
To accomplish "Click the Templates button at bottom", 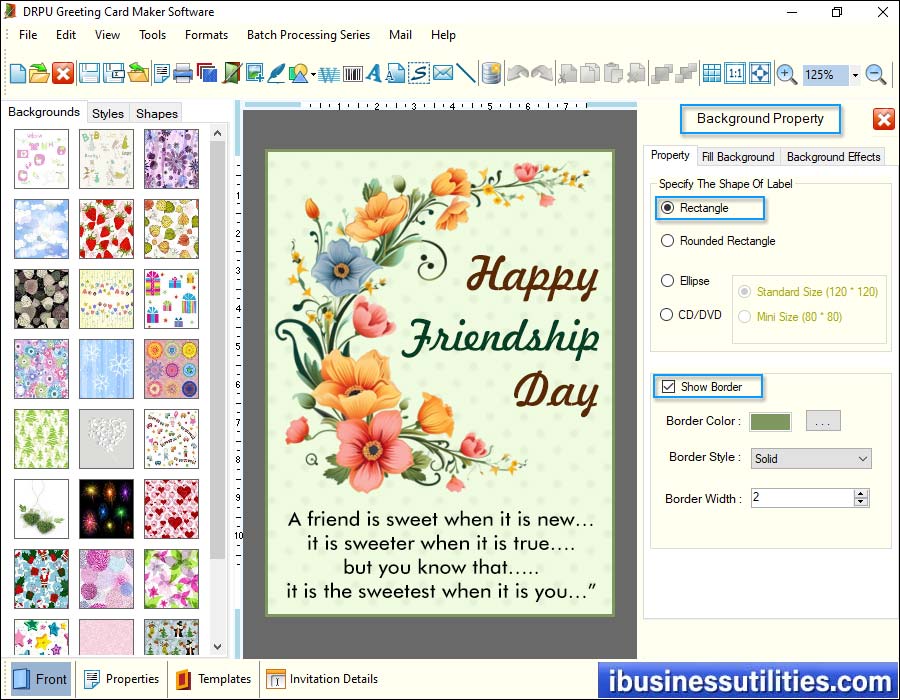I will 213,679.
